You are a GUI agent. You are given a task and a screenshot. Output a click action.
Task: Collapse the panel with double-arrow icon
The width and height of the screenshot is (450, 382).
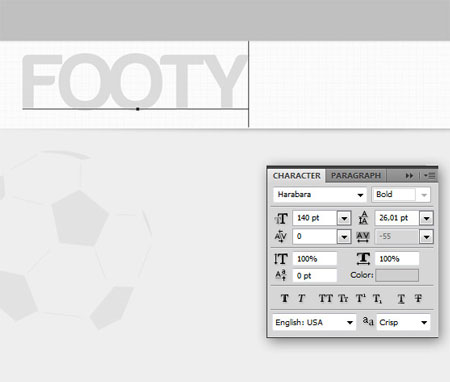[x=409, y=176]
